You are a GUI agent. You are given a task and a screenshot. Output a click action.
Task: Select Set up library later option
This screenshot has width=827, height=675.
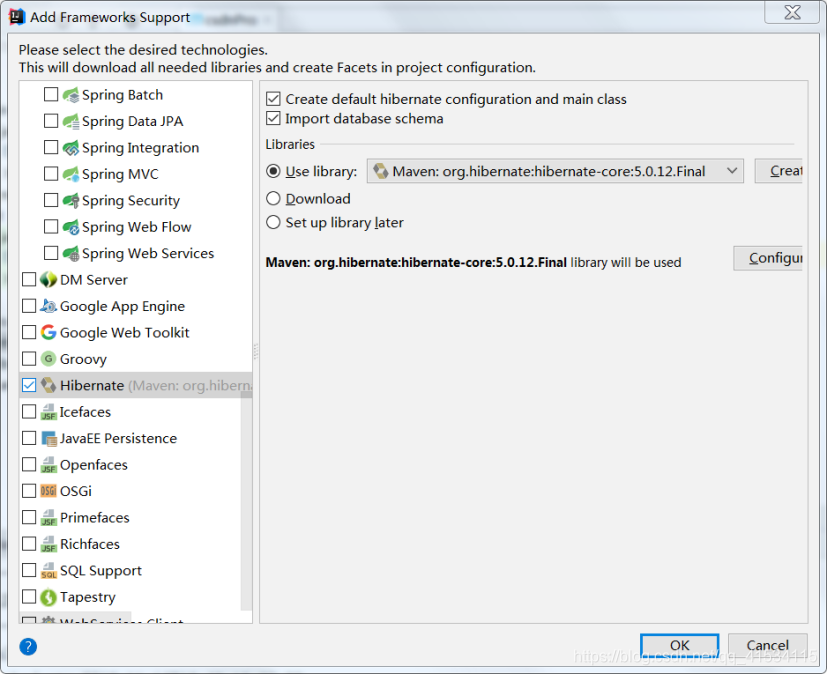(273, 223)
